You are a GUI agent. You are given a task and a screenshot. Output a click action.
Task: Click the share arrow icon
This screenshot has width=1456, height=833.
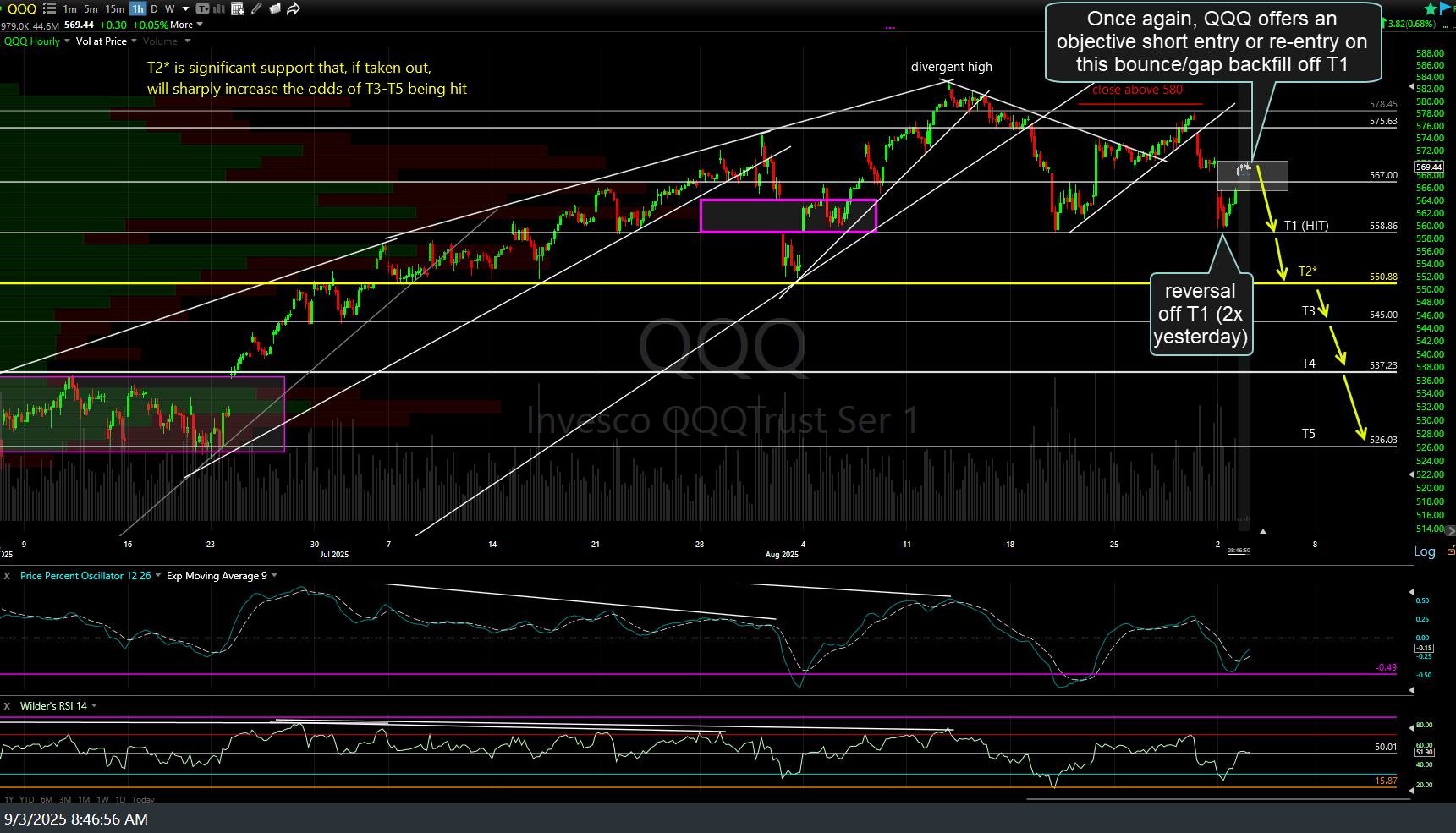pos(293,8)
